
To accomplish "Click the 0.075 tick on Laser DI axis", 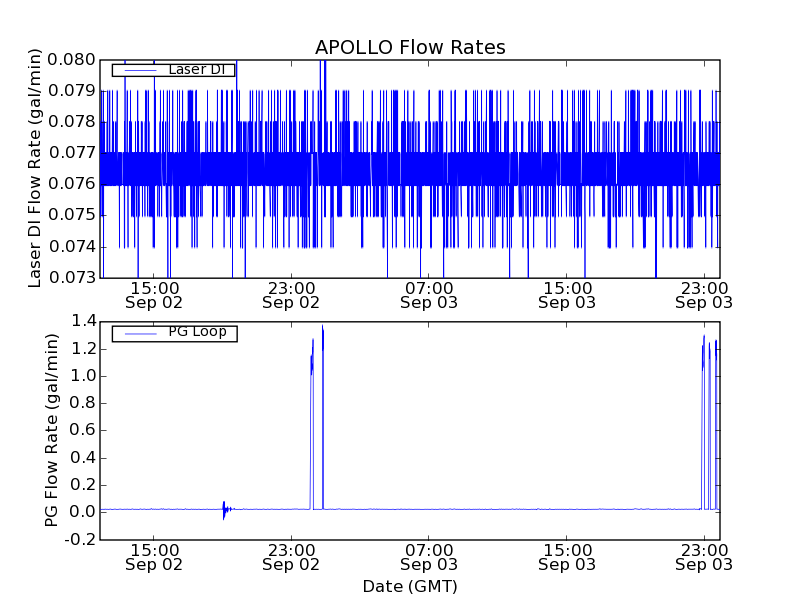I will tap(71, 215).
